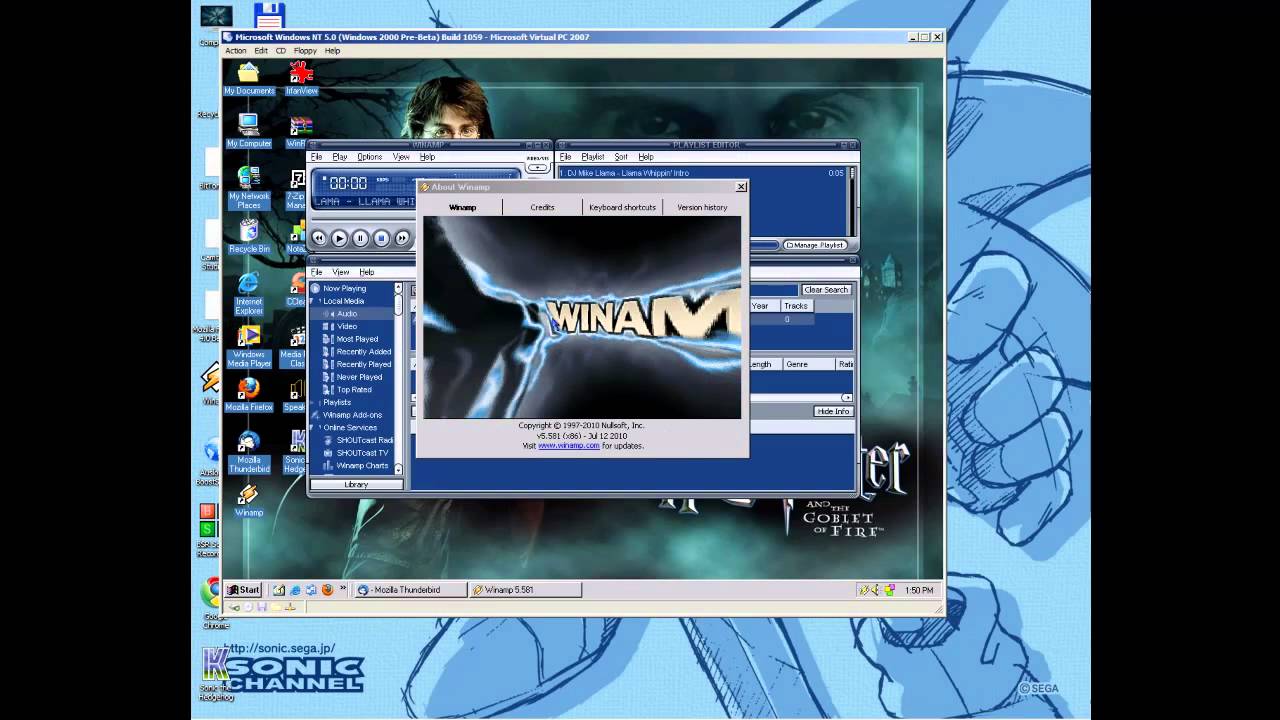The image size is (1280, 720).
Task: Expand the quick launch overflow chevron
Action: [343, 588]
